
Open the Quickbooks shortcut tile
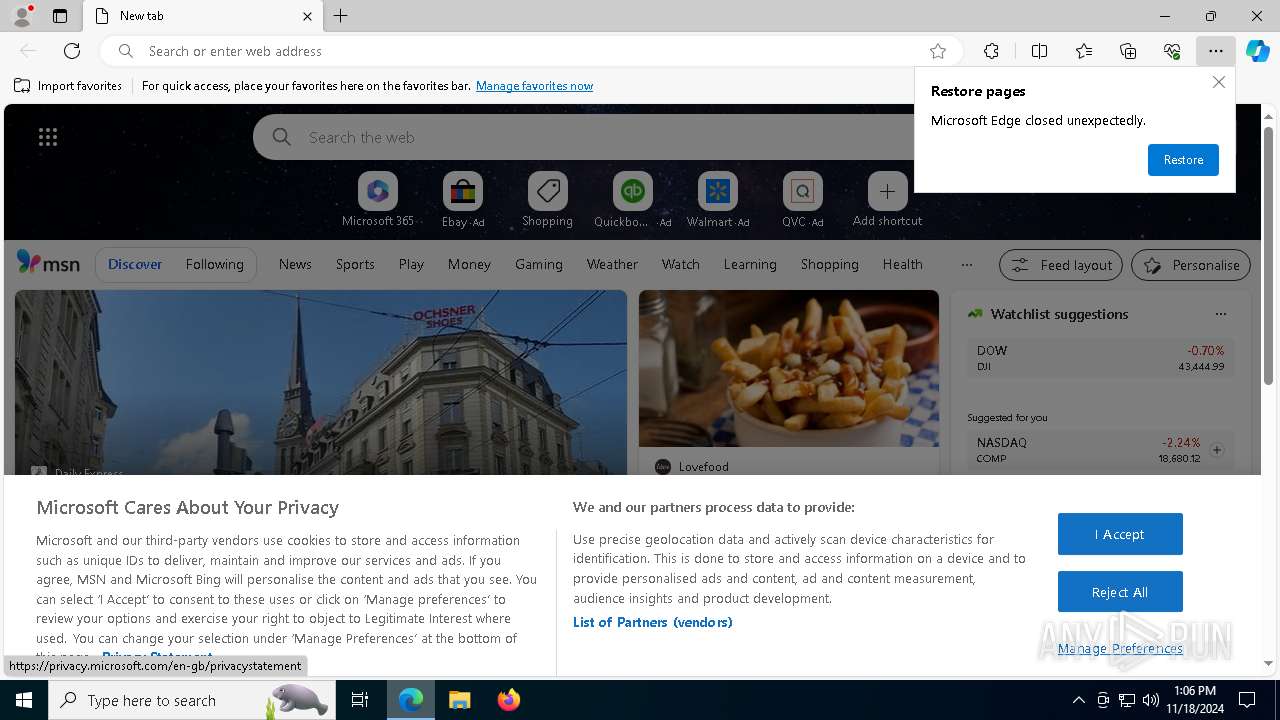coord(632,200)
